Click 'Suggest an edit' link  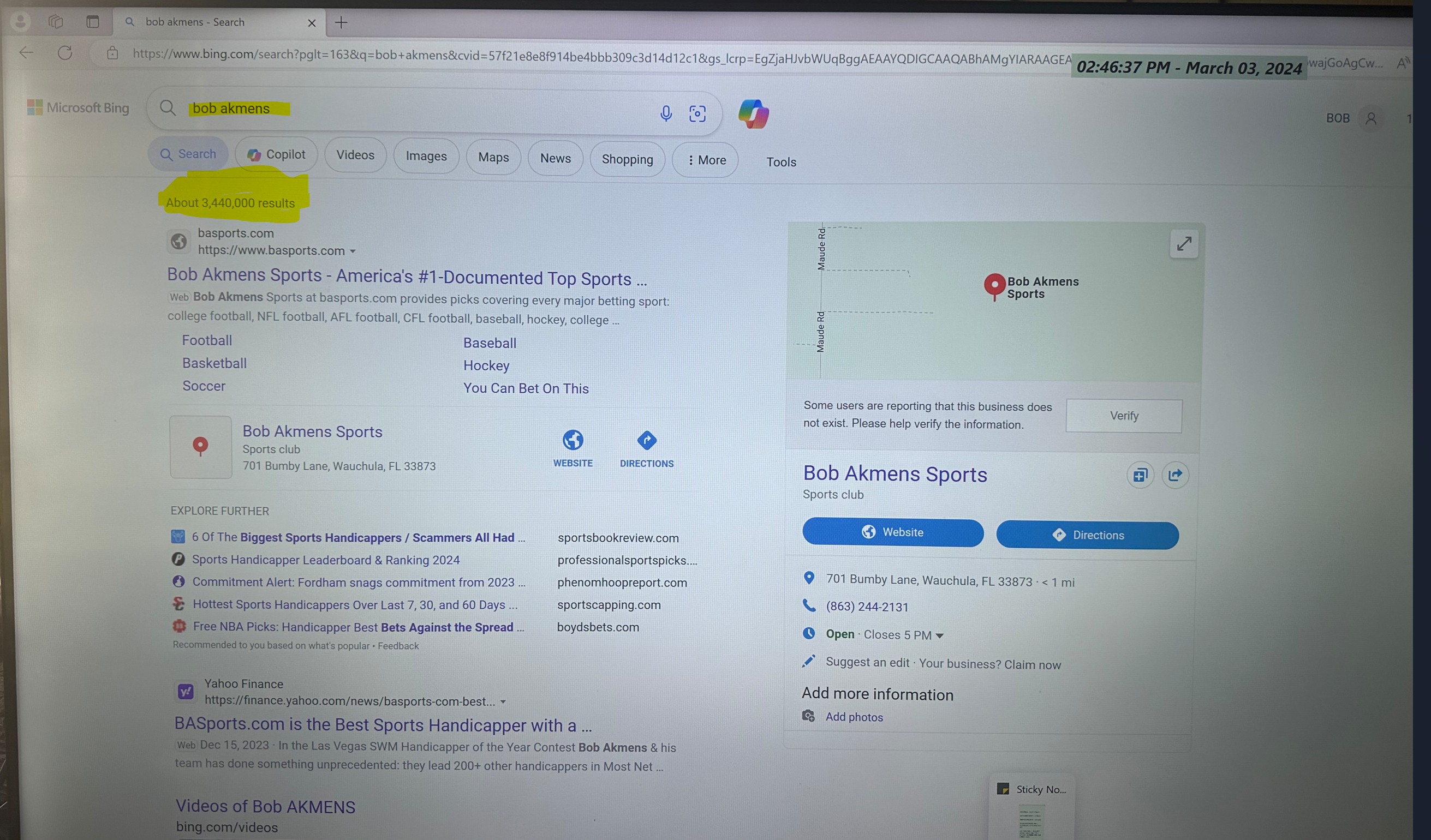[867, 662]
